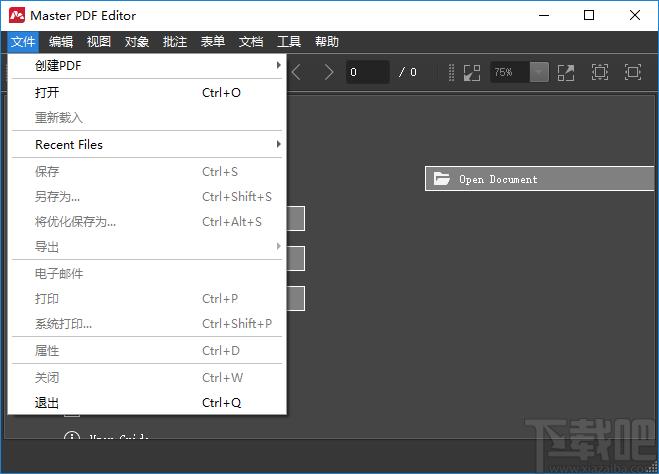Open the 帮助 menu
Screen dimensions: 659x474
pyautogui.click(x=327, y=42)
